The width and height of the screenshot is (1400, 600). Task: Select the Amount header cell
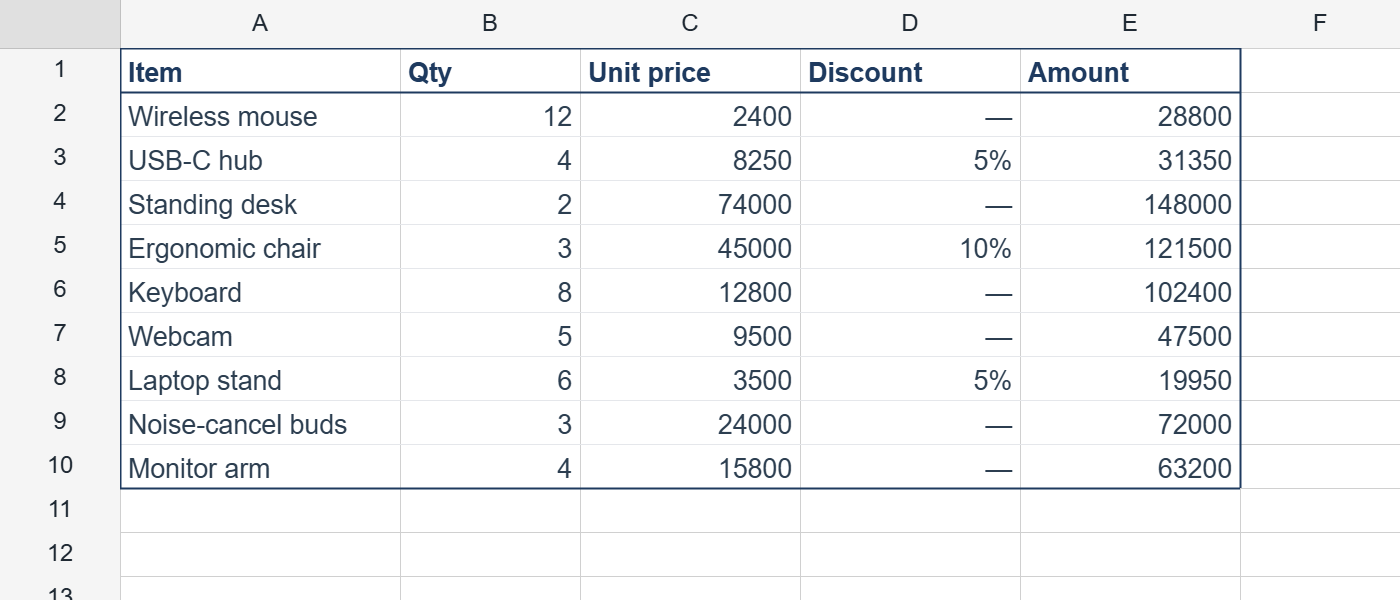pyautogui.click(x=1130, y=71)
